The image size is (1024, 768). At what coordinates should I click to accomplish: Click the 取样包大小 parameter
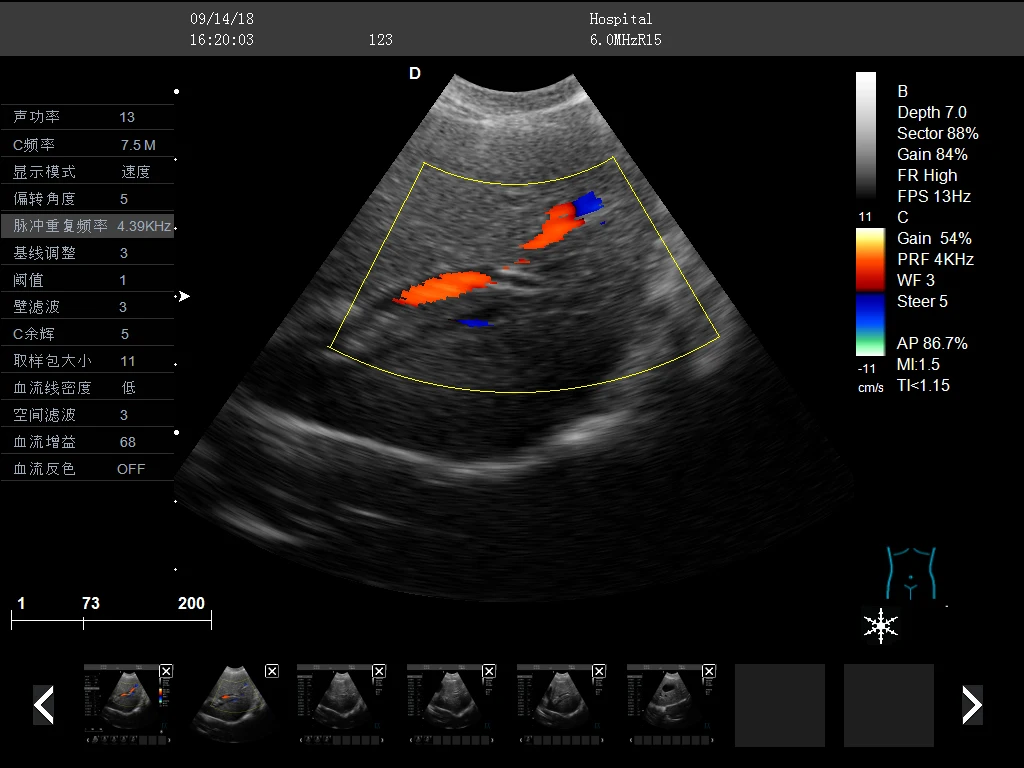tap(87, 360)
